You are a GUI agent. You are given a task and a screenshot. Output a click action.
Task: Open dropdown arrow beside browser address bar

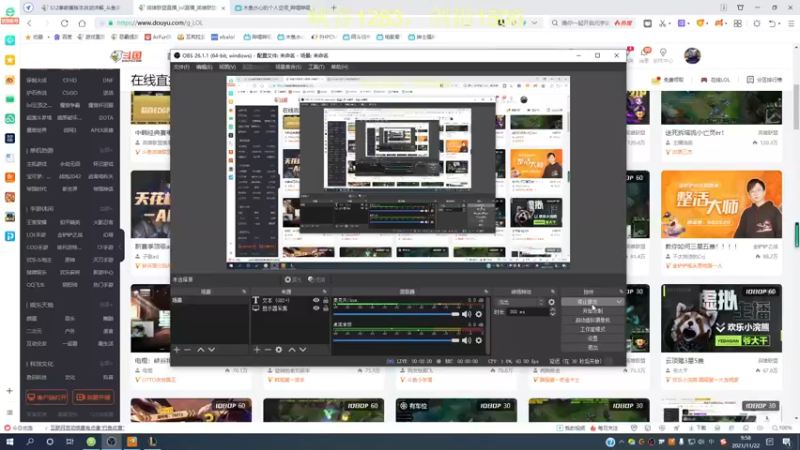534,23
